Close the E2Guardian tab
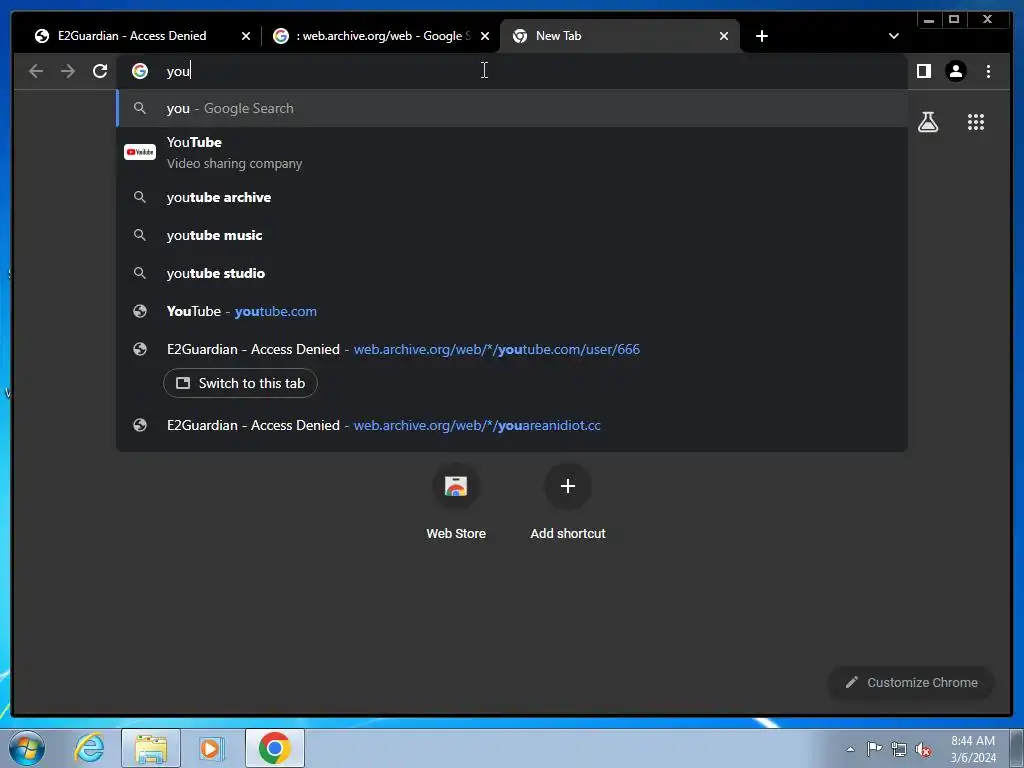The image size is (1024, 768). point(246,36)
